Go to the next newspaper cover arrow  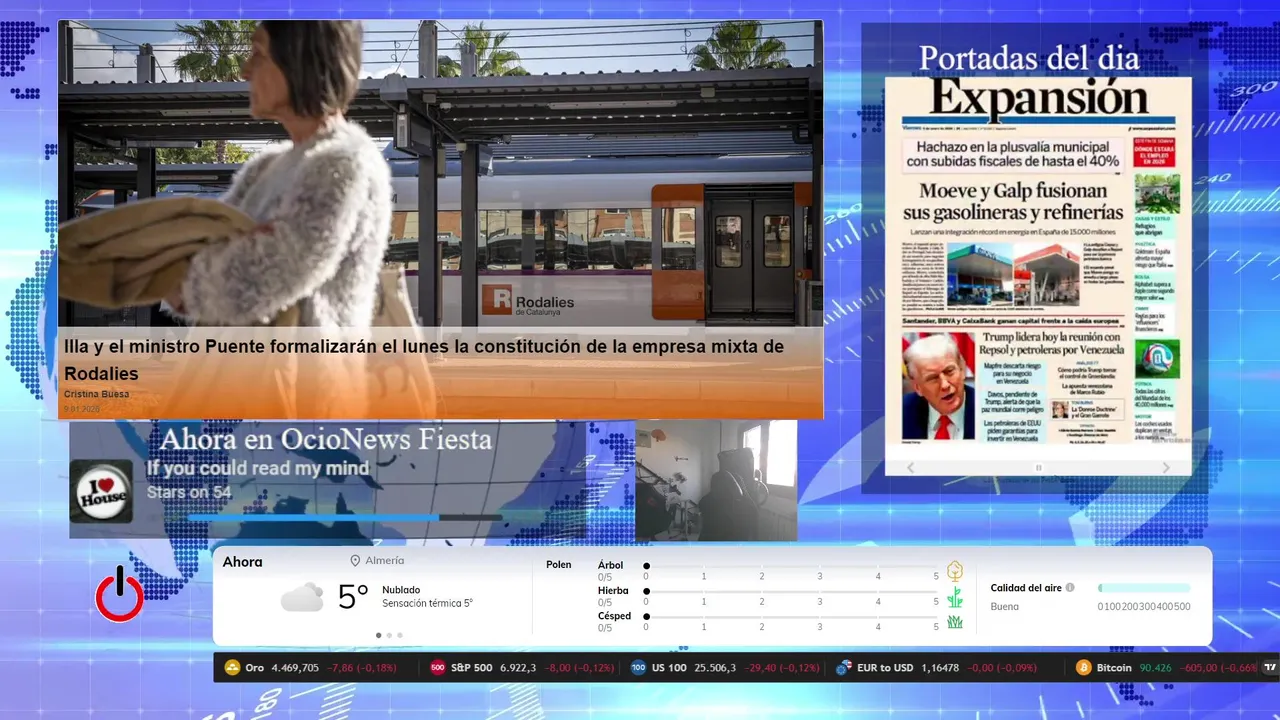coord(1166,467)
